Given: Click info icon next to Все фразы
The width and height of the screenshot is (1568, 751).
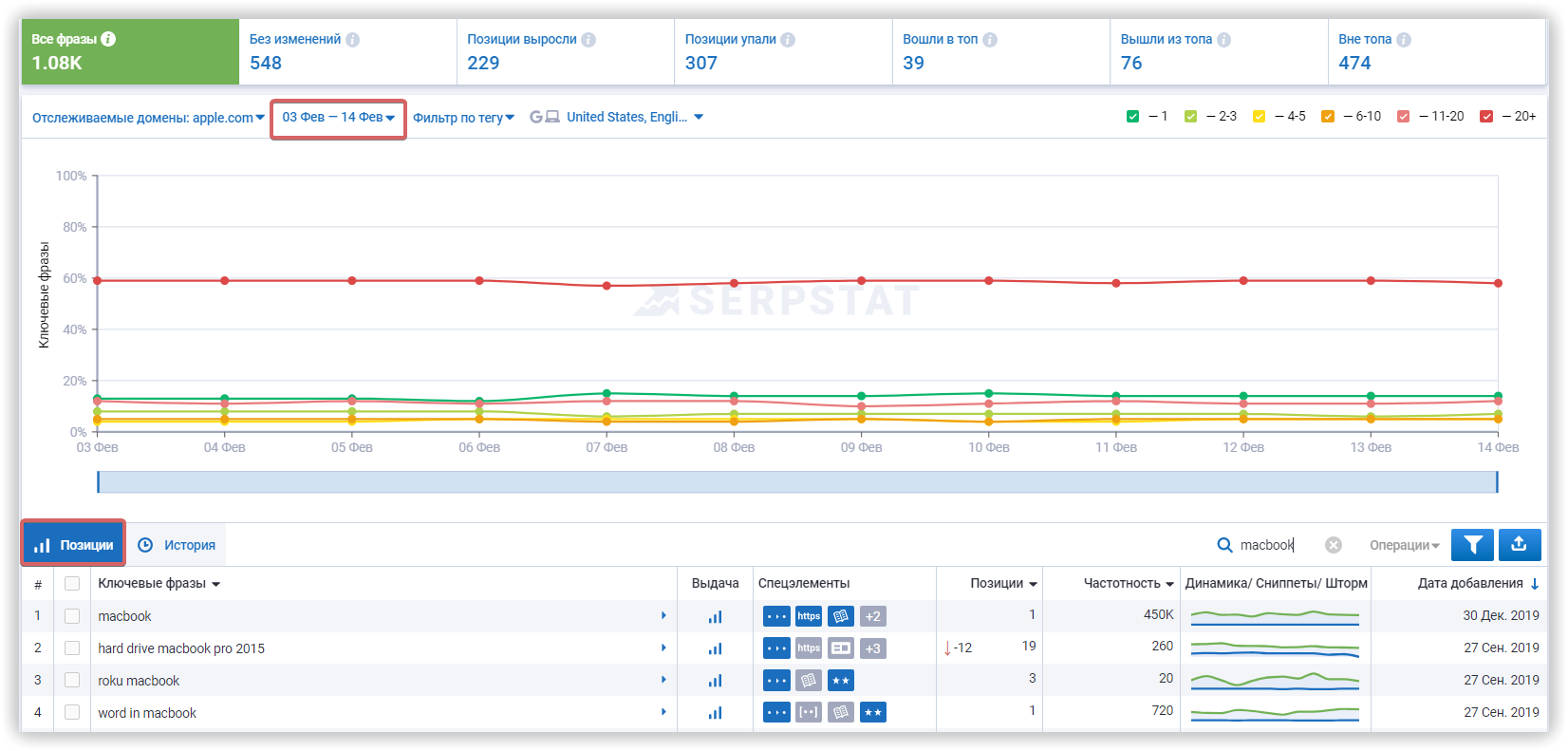Looking at the screenshot, I should click(x=108, y=39).
